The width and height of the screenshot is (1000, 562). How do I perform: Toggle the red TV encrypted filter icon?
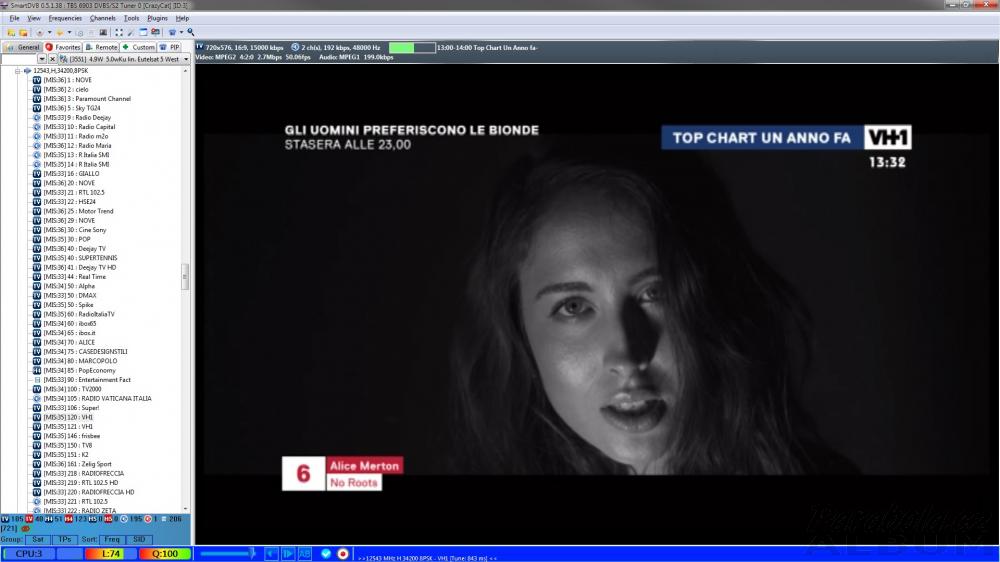[29, 519]
